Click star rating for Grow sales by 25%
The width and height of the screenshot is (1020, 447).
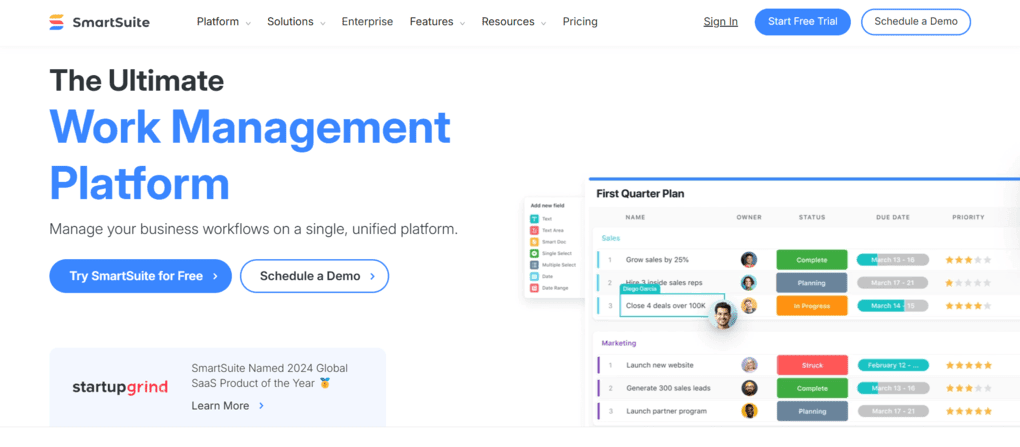(968, 260)
